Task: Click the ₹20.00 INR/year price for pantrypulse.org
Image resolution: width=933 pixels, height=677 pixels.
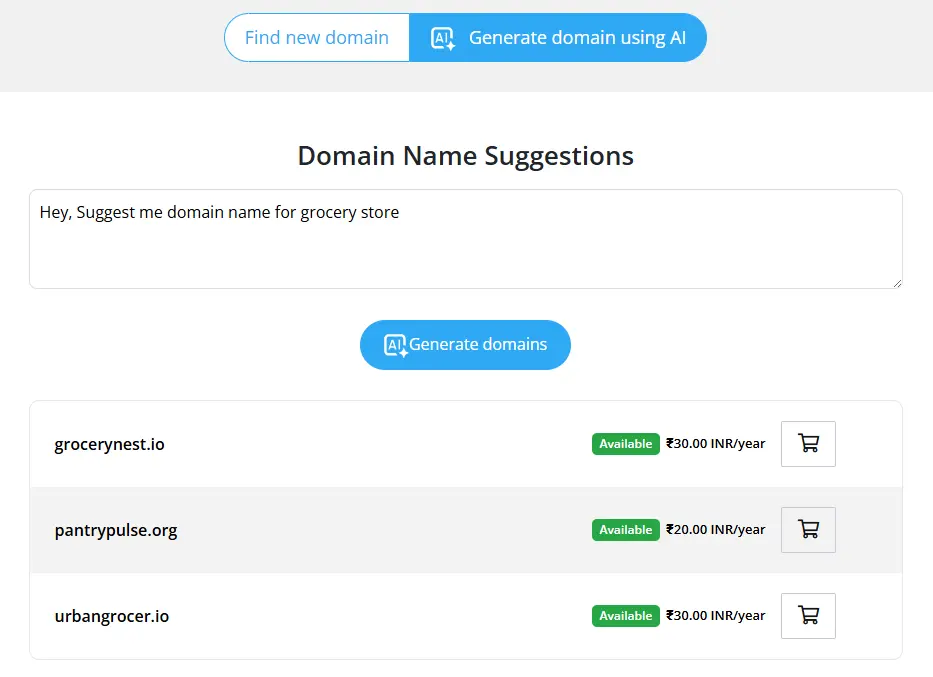Action: (714, 529)
